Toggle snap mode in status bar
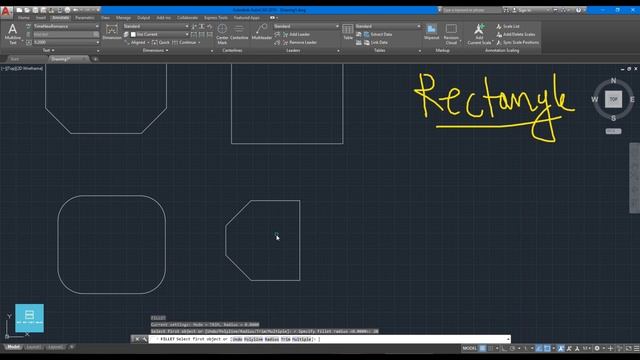This screenshot has width=640, height=360. click(490, 348)
